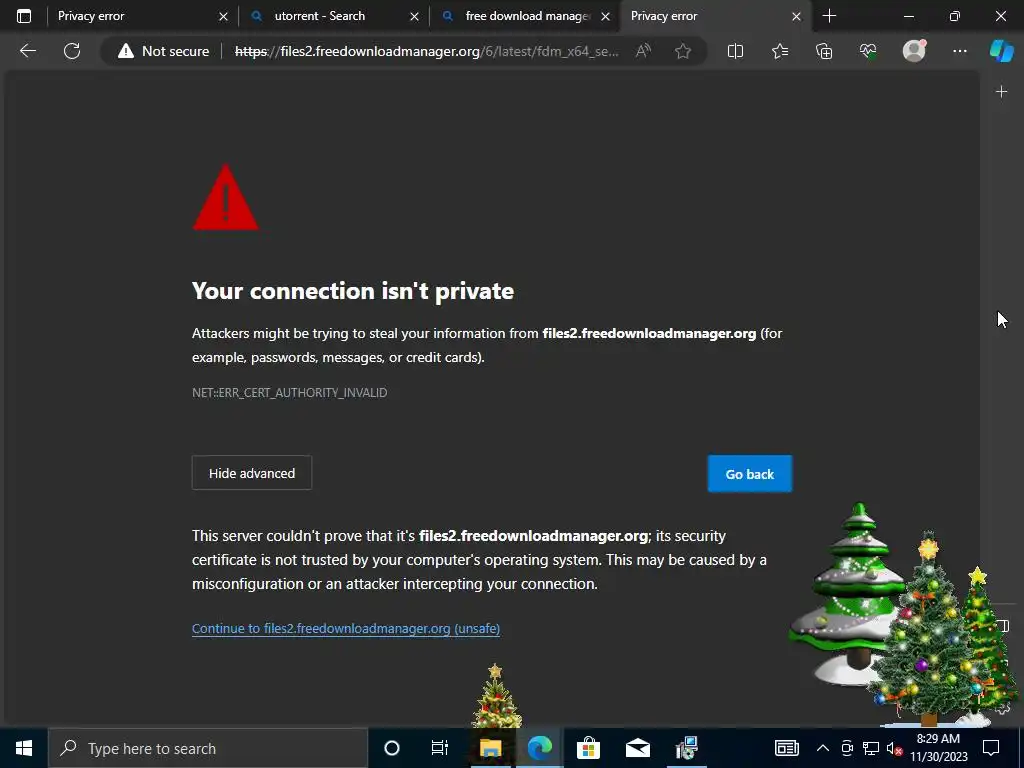Open the notification center icon
Viewport: 1024px width, 768px height.
point(991,748)
